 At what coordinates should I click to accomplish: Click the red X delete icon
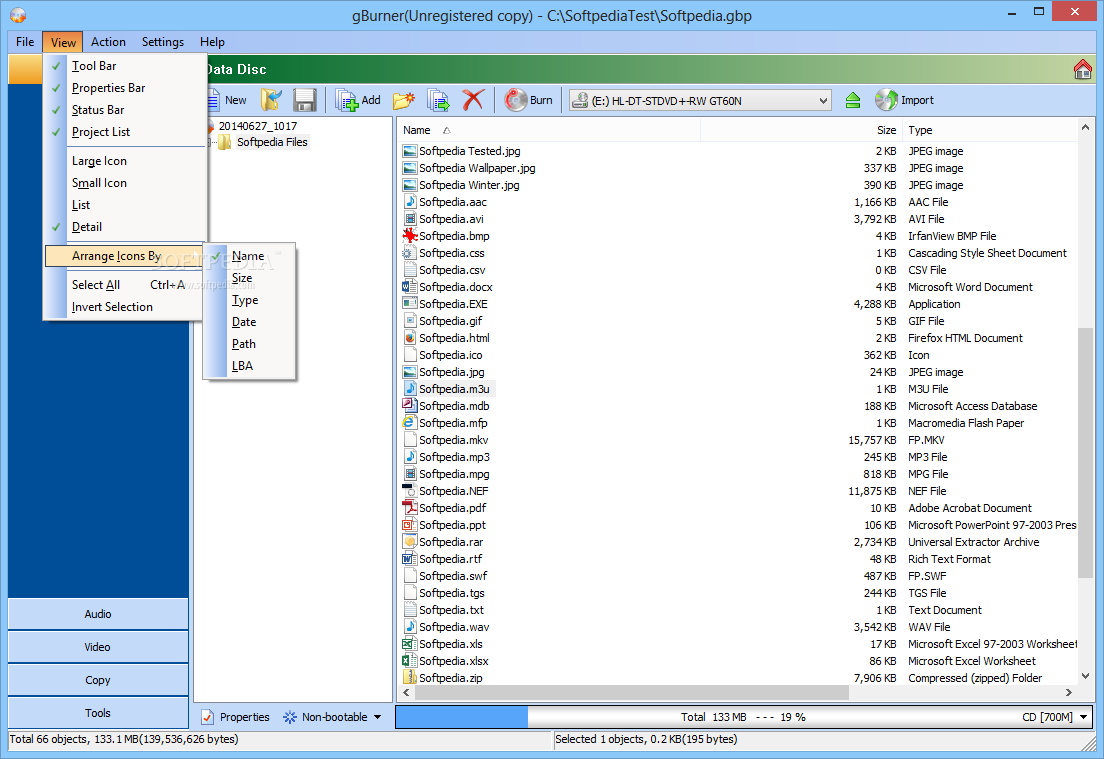pyautogui.click(x=473, y=100)
